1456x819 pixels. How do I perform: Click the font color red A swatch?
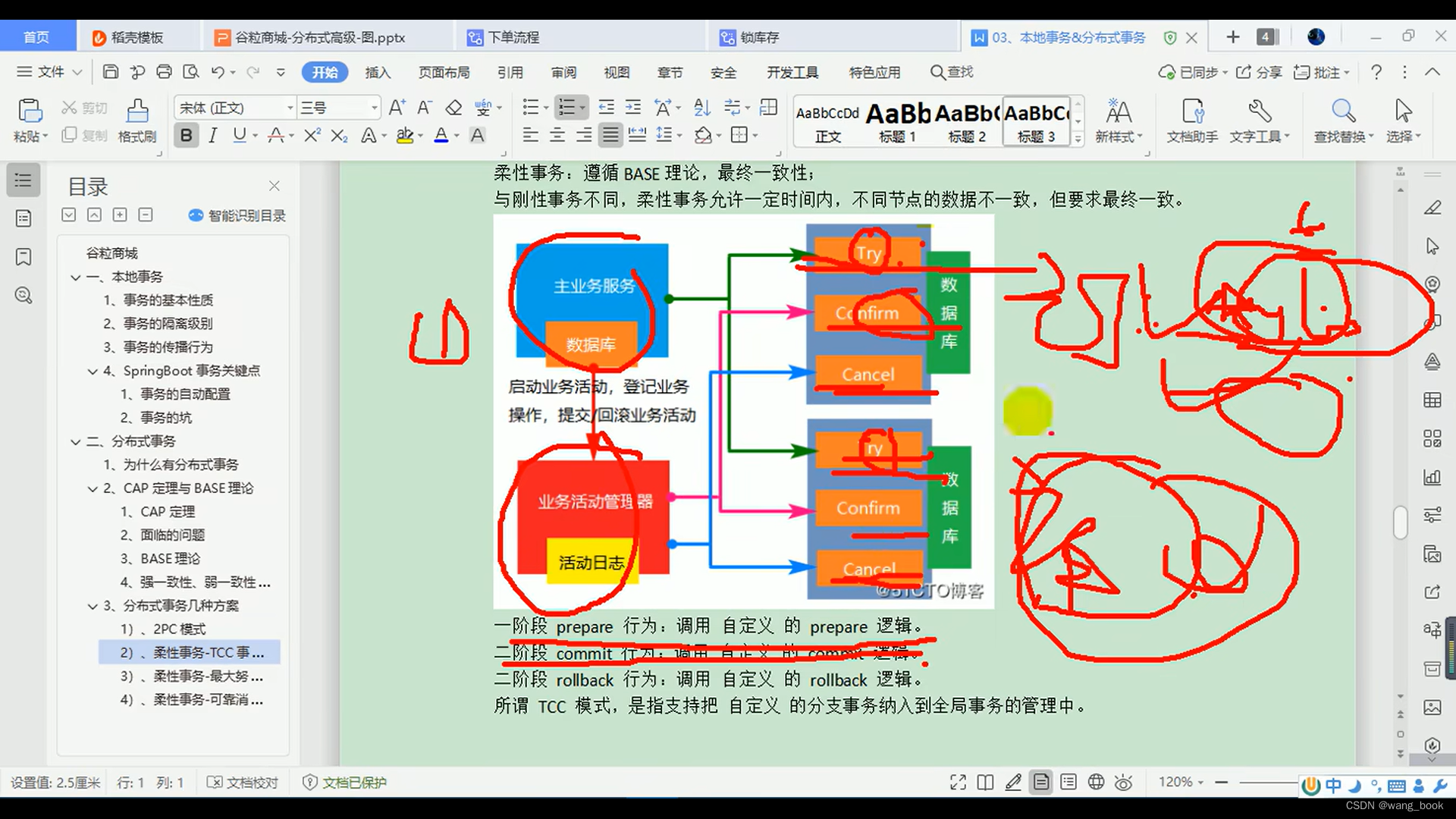tap(441, 136)
